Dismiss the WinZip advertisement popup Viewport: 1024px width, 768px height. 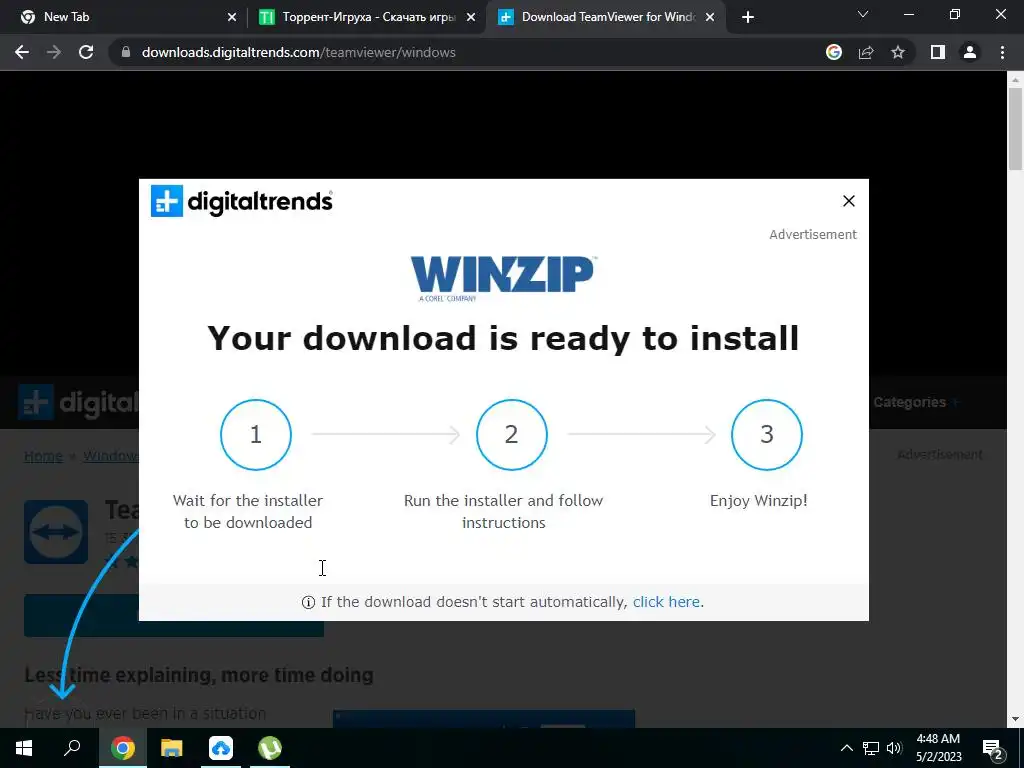(x=849, y=201)
